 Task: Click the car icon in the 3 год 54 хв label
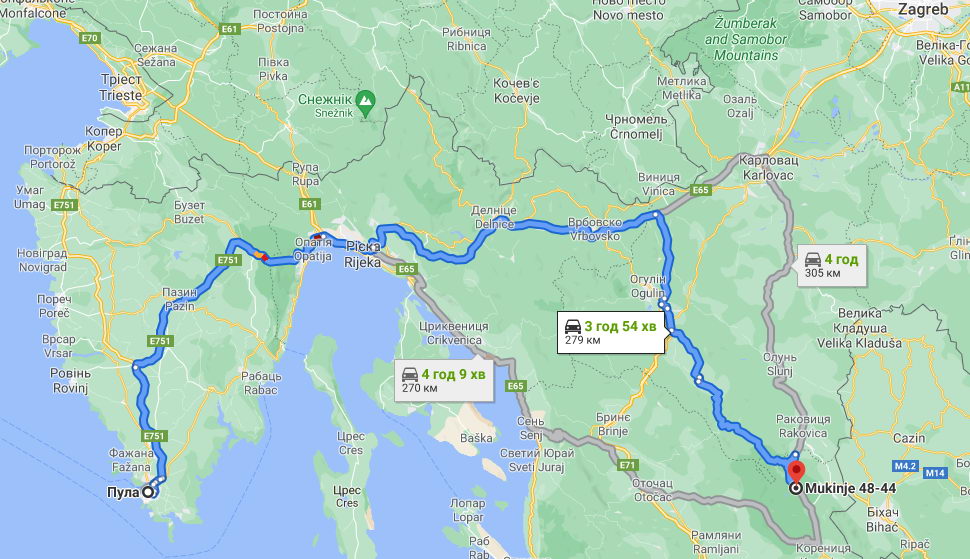click(x=573, y=326)
